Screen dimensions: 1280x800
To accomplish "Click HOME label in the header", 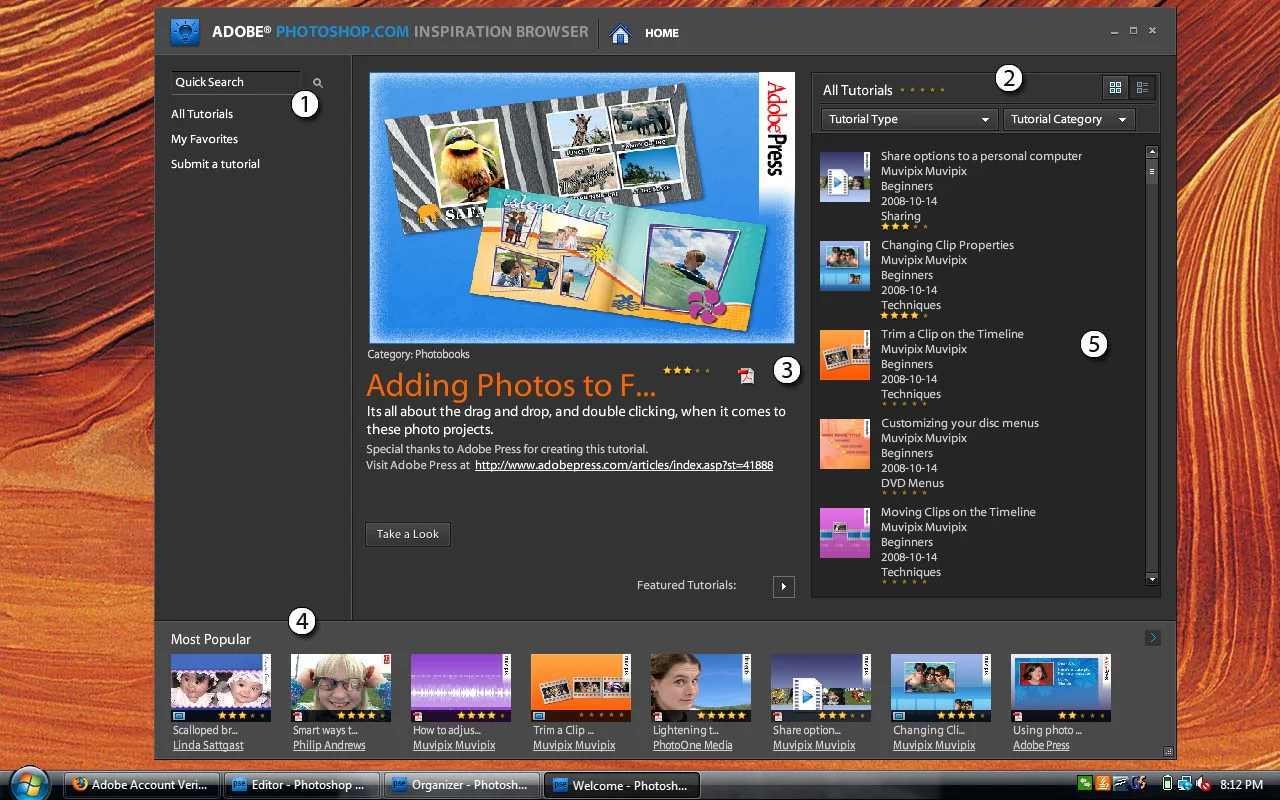I will [x=662, y=33].
